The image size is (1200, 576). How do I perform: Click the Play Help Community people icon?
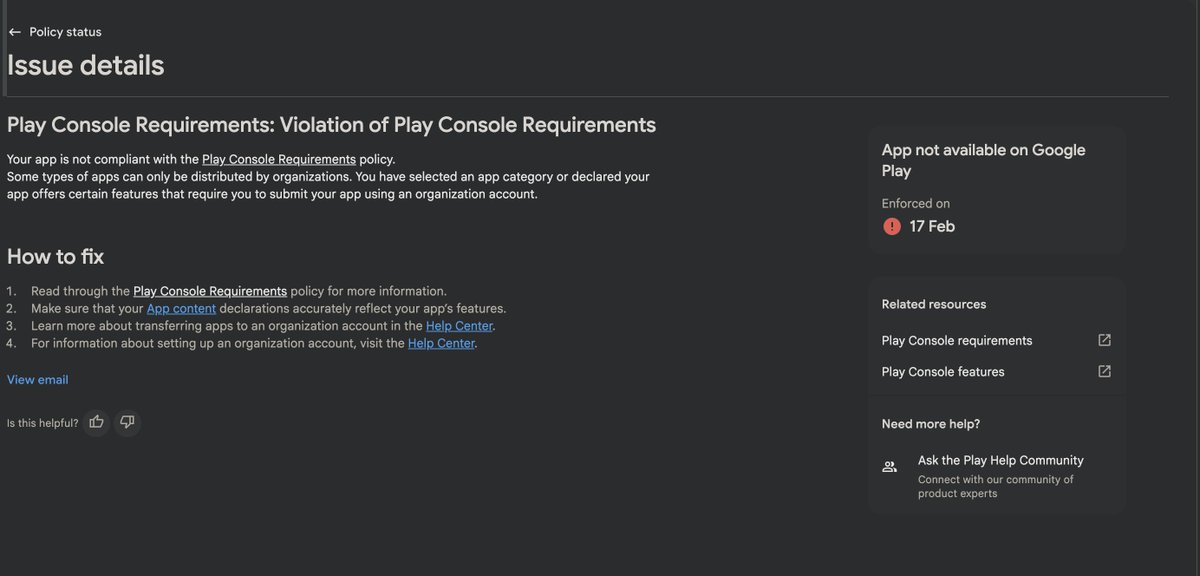point(890,467)
